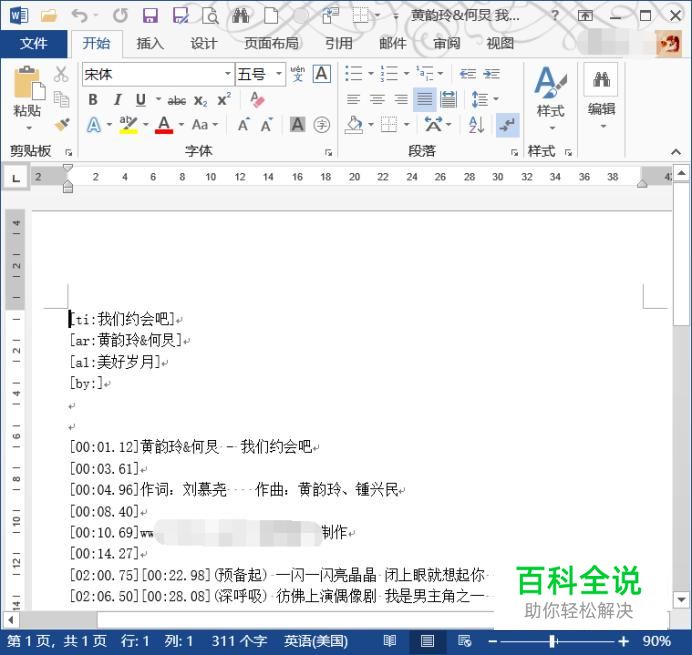Expand the Bullets list dropdown arrow
This screenshot has width=692, height=655.
pos(371,74)
